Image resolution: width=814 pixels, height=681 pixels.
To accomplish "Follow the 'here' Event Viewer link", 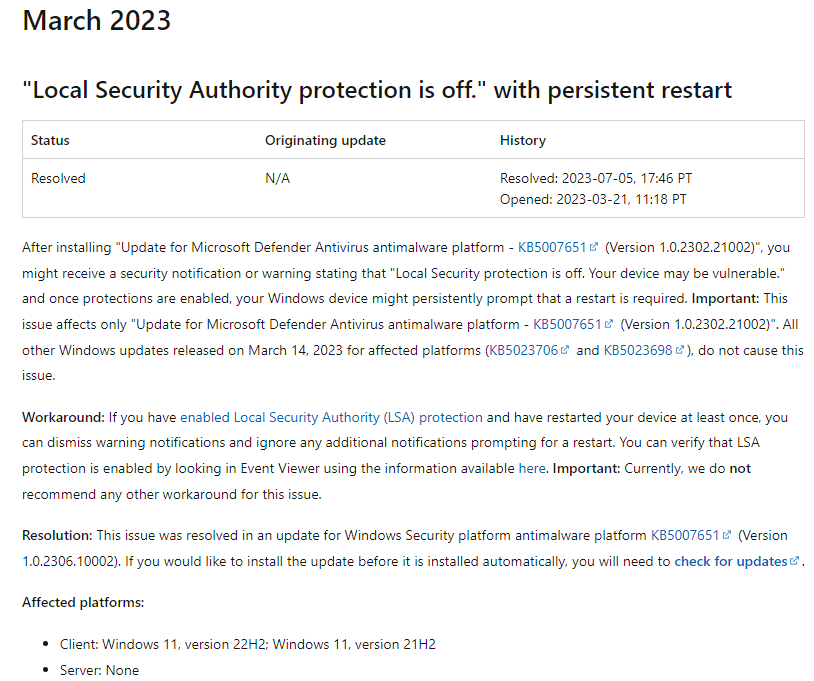I will click(x=532, y=468).
